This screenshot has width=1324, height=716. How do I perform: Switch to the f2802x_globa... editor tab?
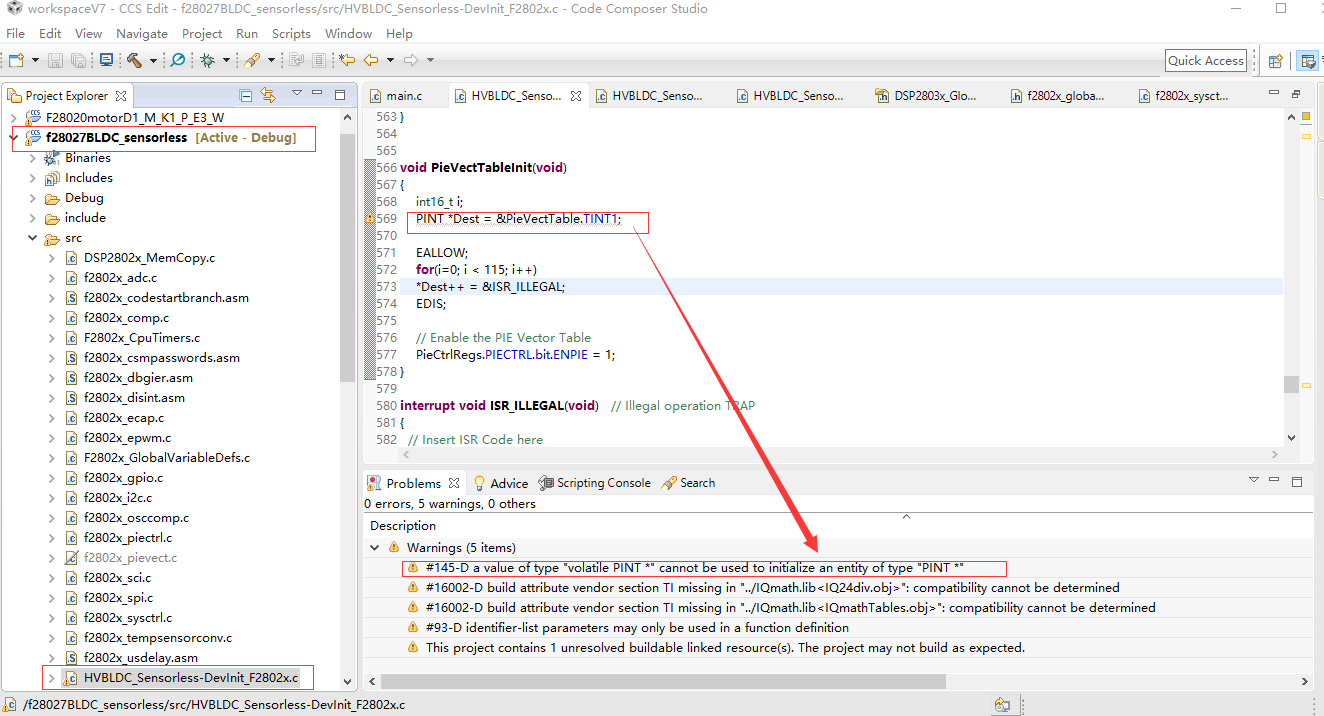click(x=1057, y=96)
